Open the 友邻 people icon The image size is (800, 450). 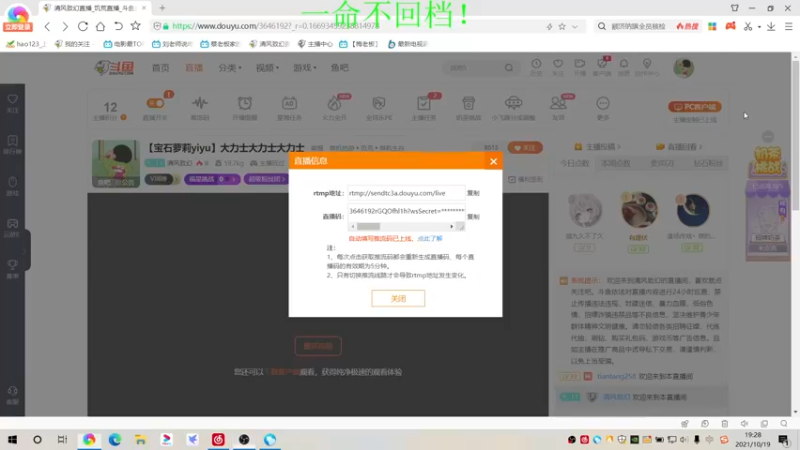[x=558, y=104]
